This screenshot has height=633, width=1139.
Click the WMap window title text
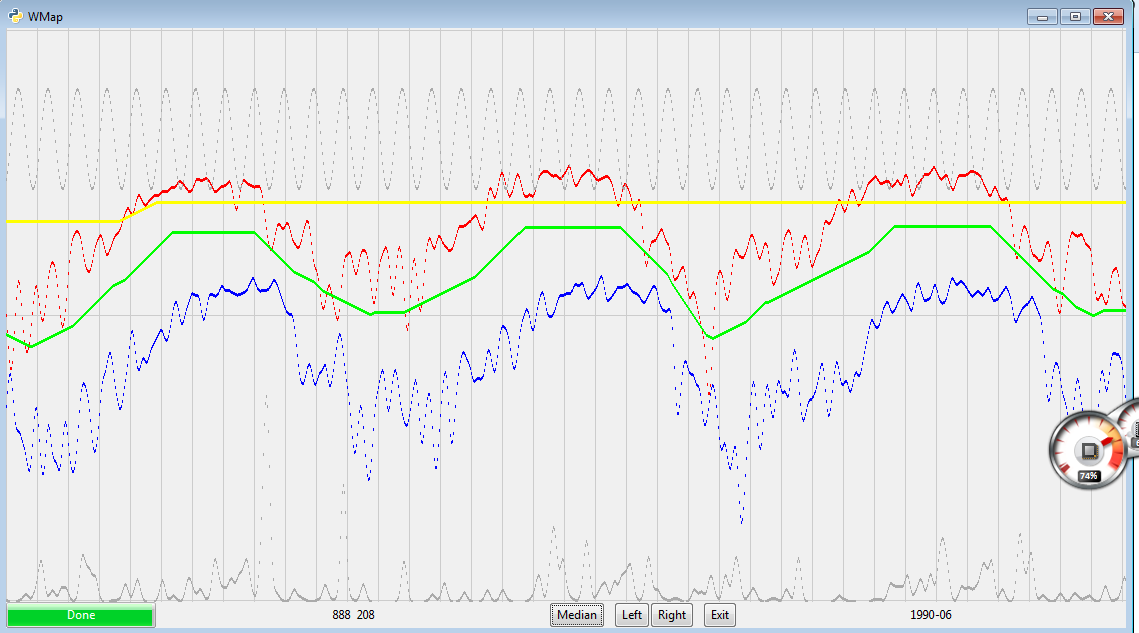(45, 17)
